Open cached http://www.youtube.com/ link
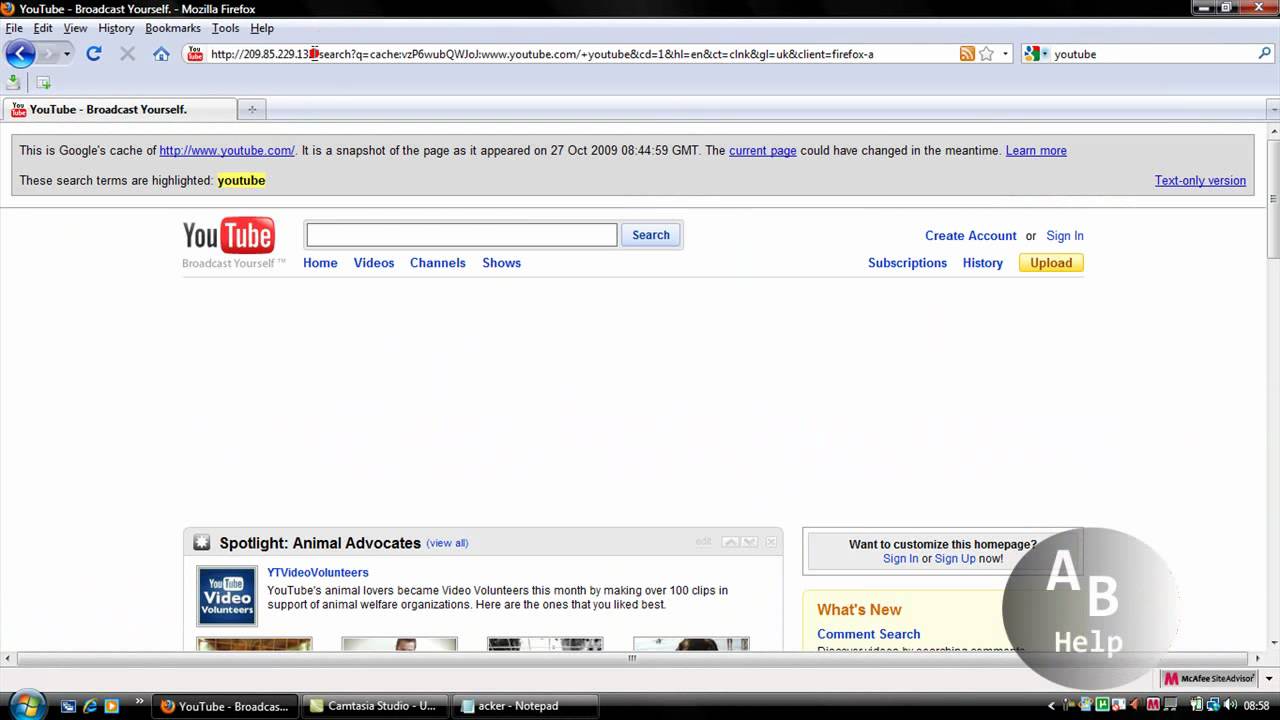1280x720 pixels. 227,151
